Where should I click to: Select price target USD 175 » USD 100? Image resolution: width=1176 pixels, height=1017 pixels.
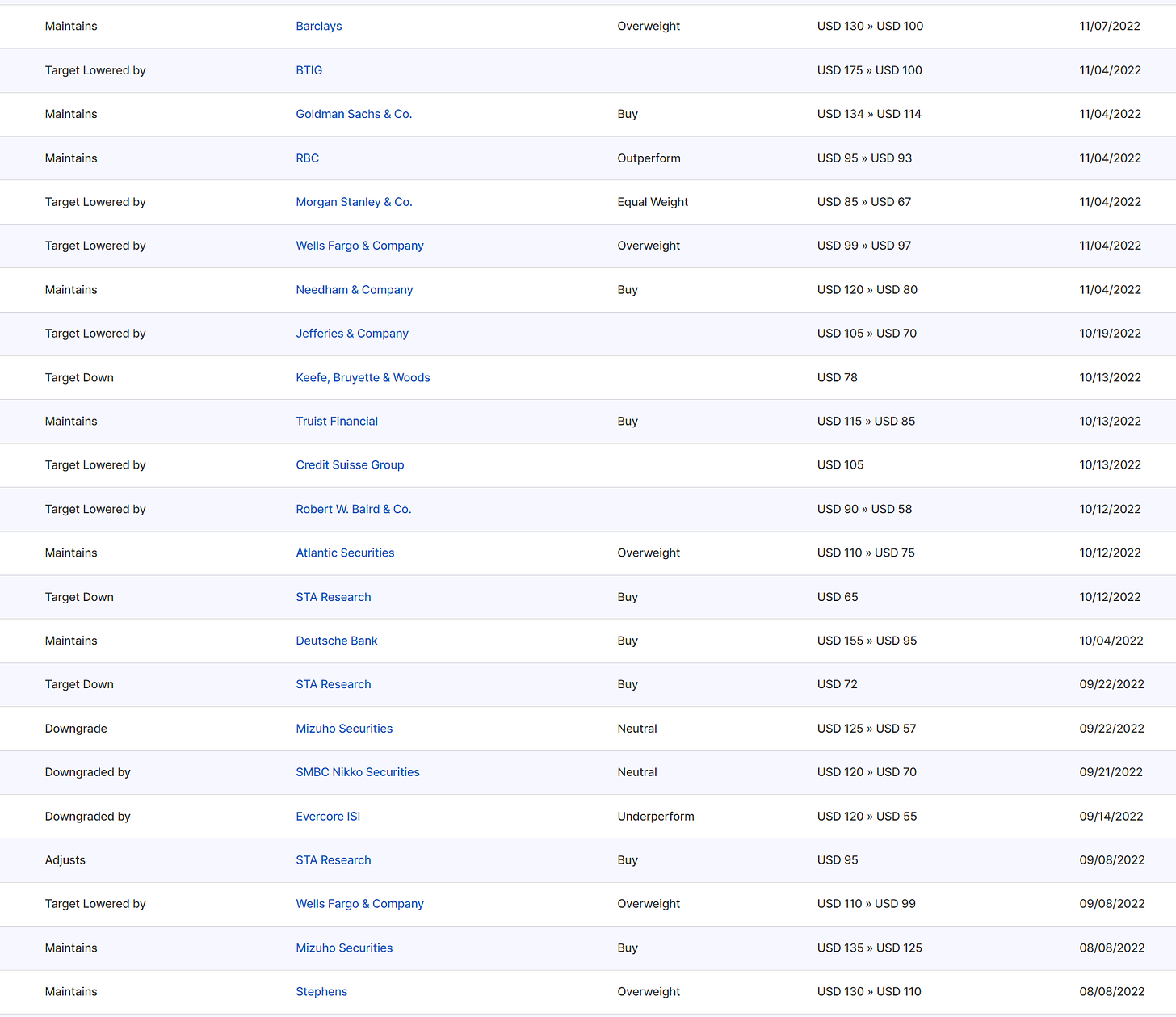pyautogui.click(x=869, y=70)
